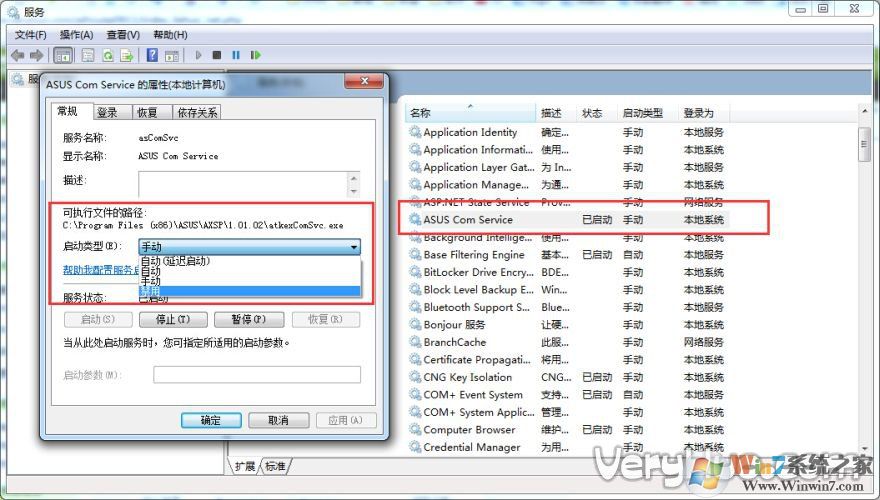Open the Properties toolbar icon
Image resolution: width=880 pixels, height=500 pixels.
pos(88,55)
